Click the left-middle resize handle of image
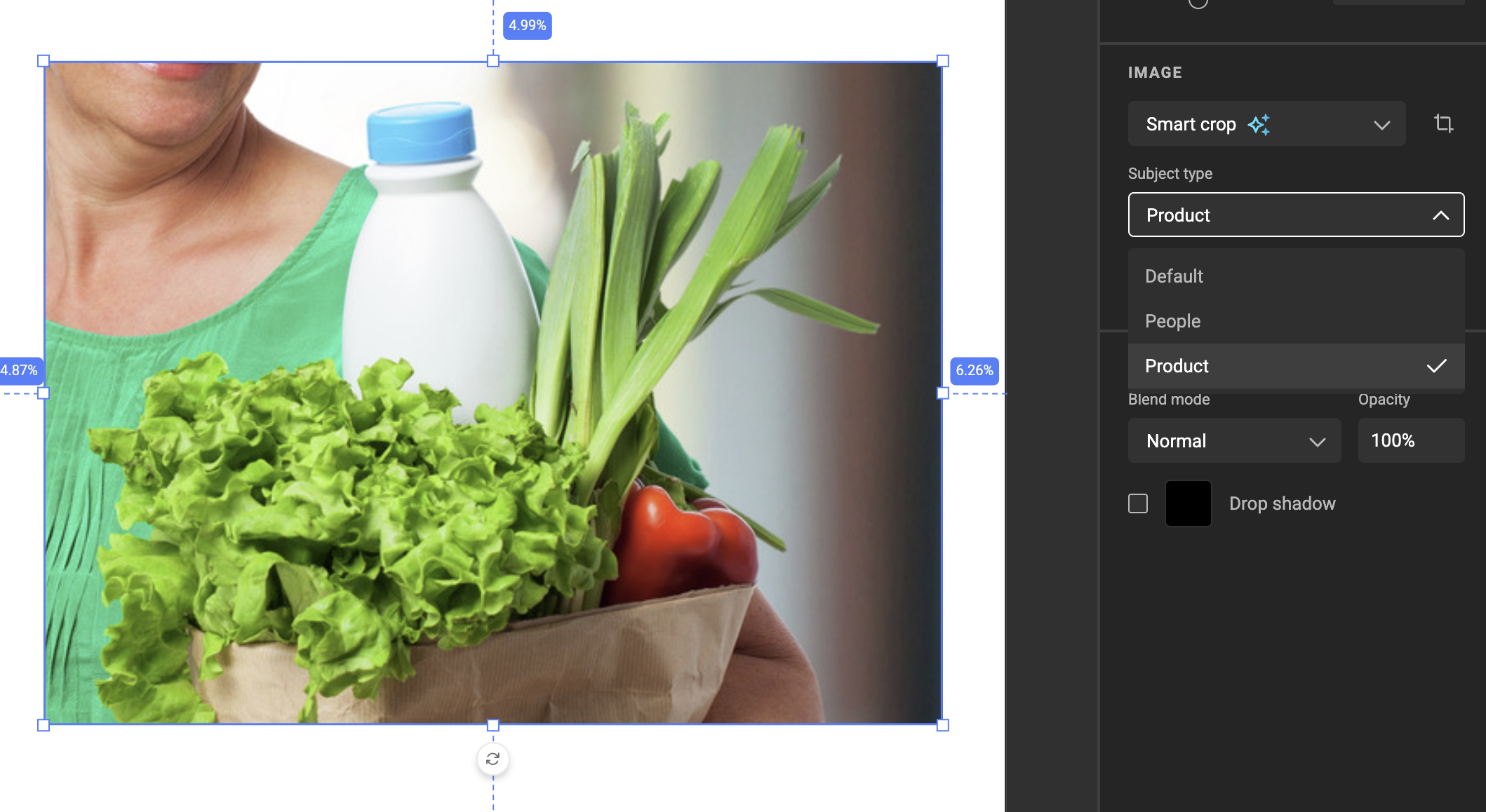1486x812 pixels. (43, 393)
